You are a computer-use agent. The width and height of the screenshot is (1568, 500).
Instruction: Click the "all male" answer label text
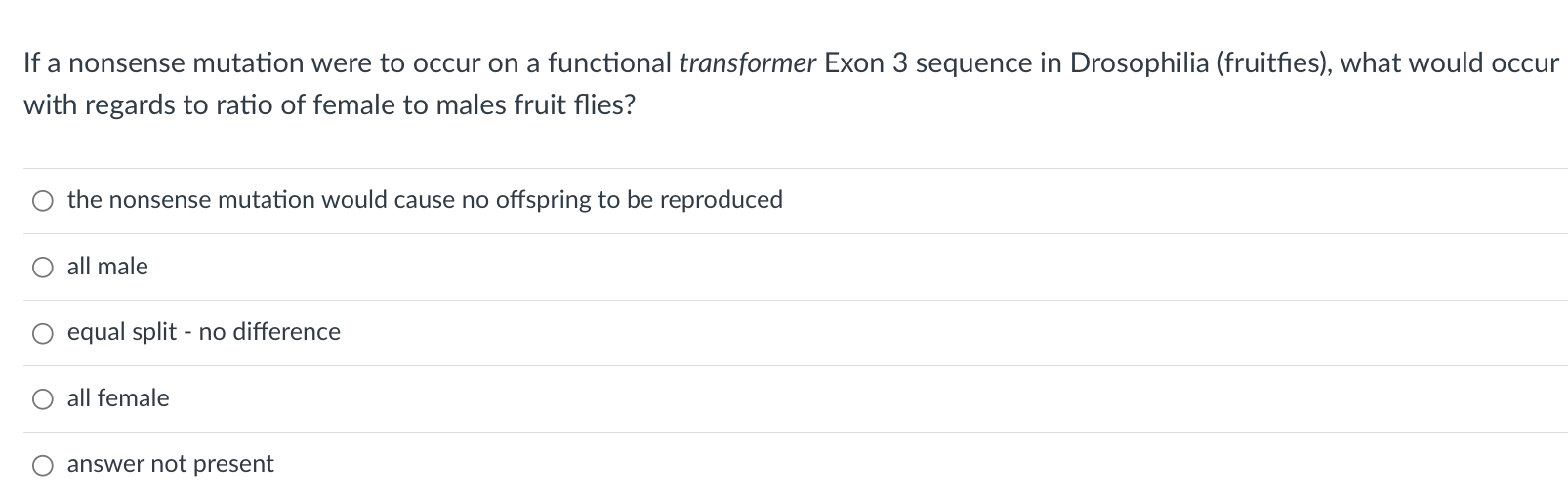tap(107, 267)
